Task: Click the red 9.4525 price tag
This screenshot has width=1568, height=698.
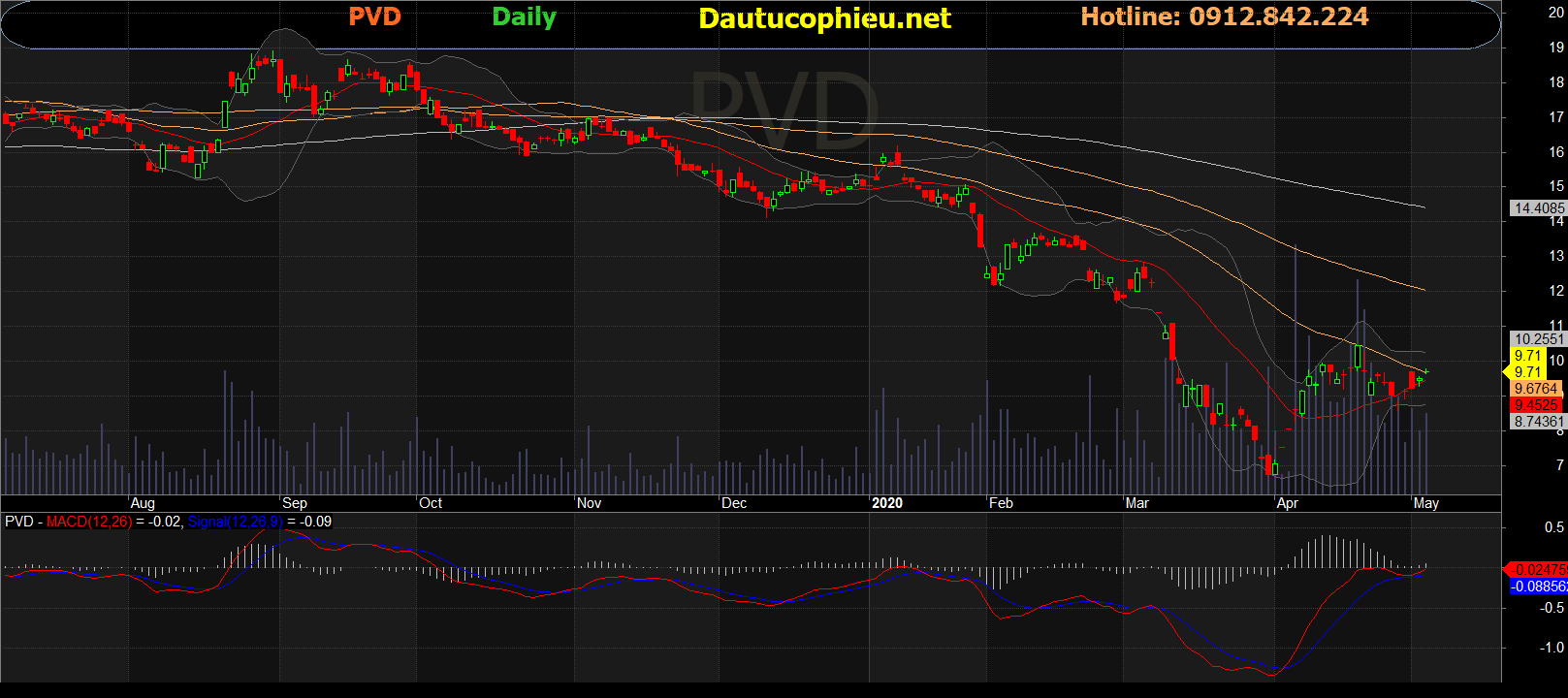Action: [1537, 405]
